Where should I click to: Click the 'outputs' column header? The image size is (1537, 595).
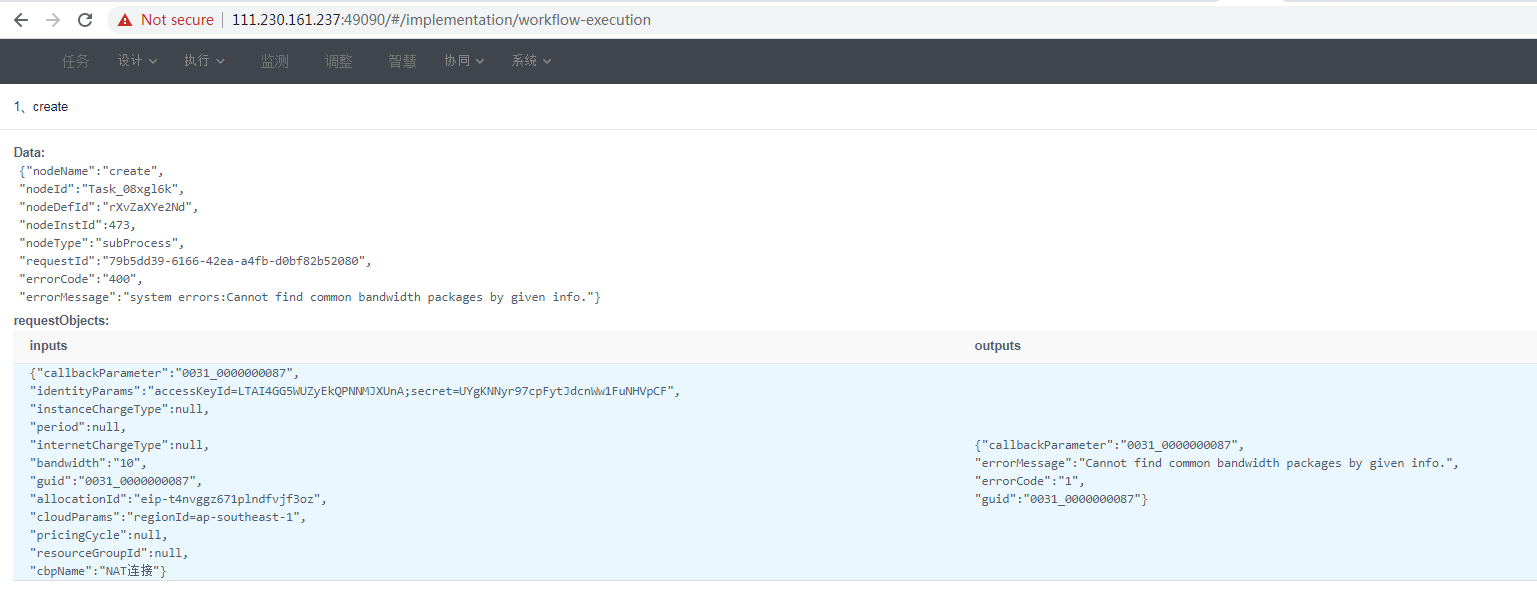(x=997, y=346)
